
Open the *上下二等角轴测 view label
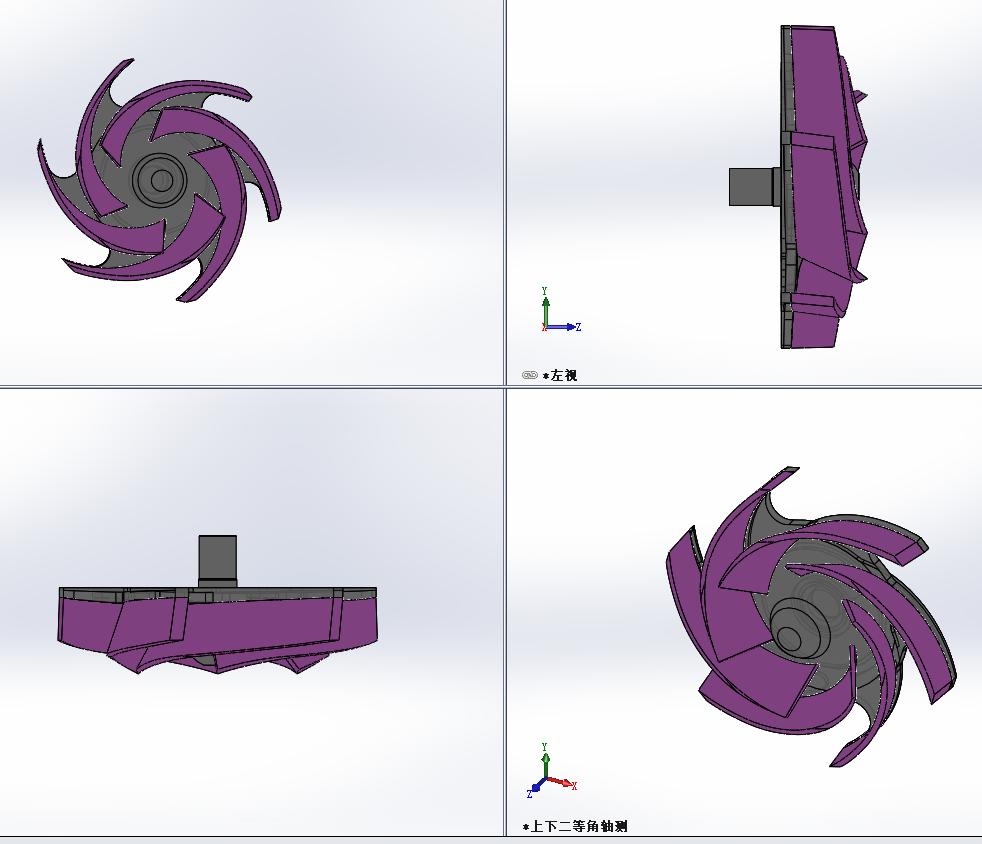575,827
